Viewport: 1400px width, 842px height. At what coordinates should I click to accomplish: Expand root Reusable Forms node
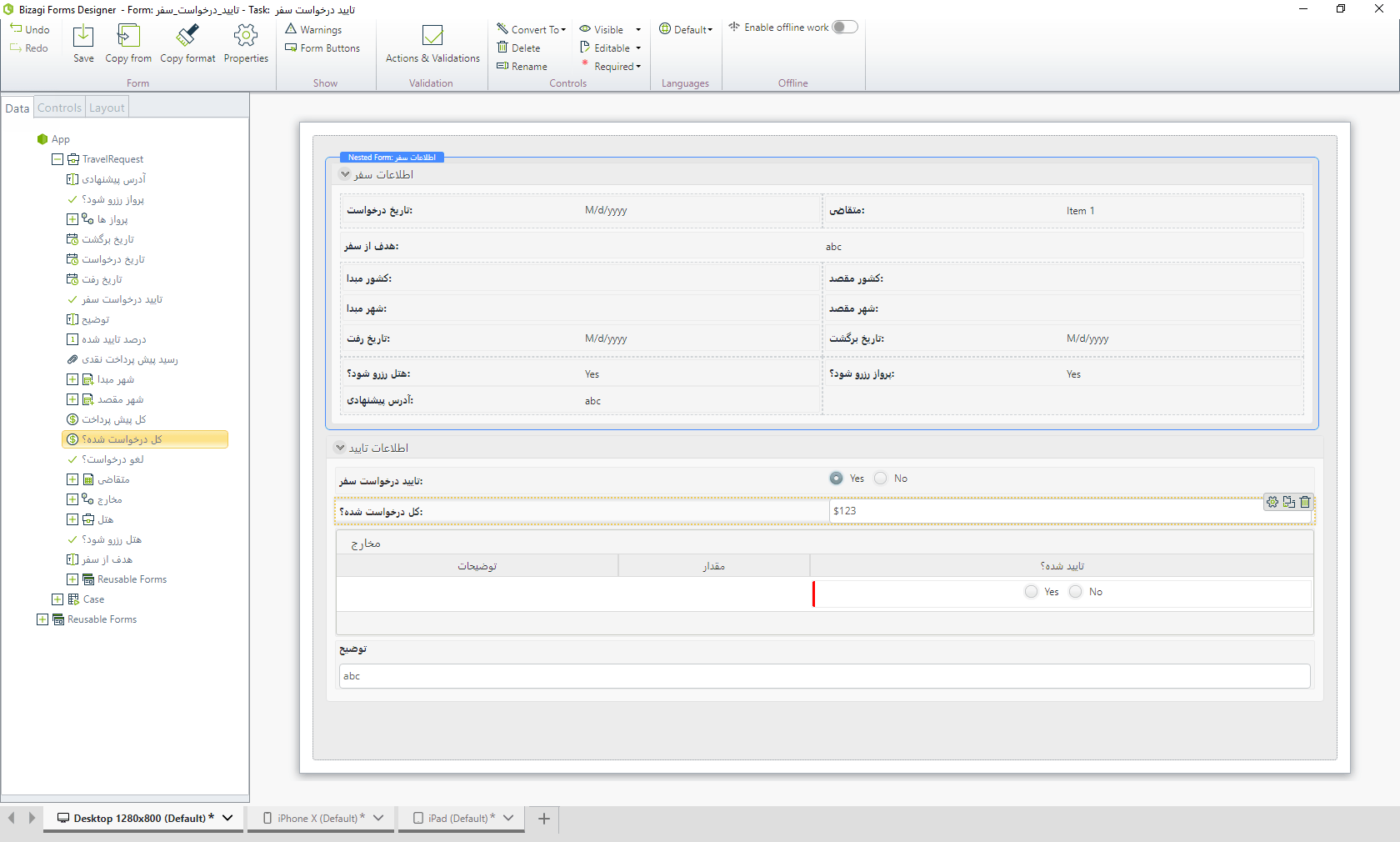42,619
